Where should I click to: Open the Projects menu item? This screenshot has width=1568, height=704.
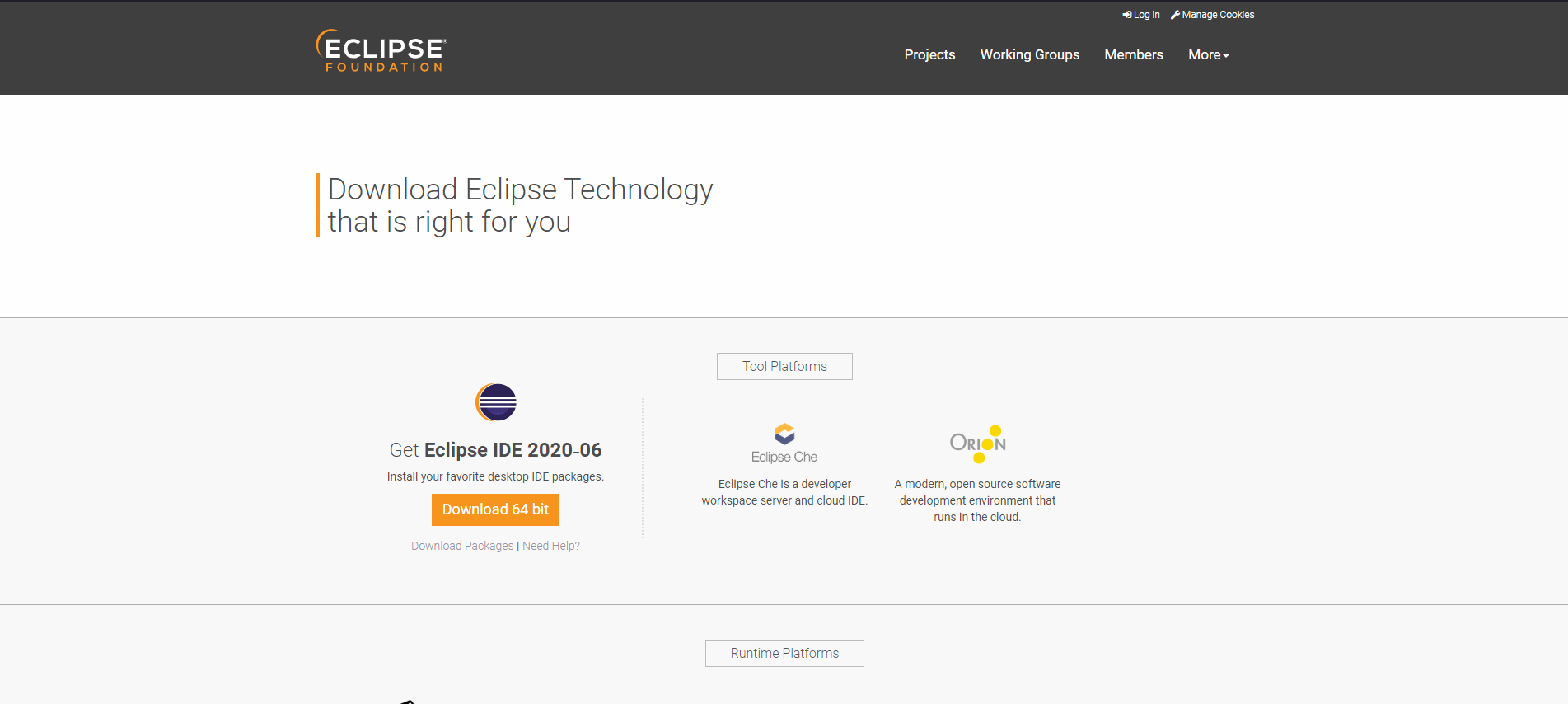click(x=929, y=54)
